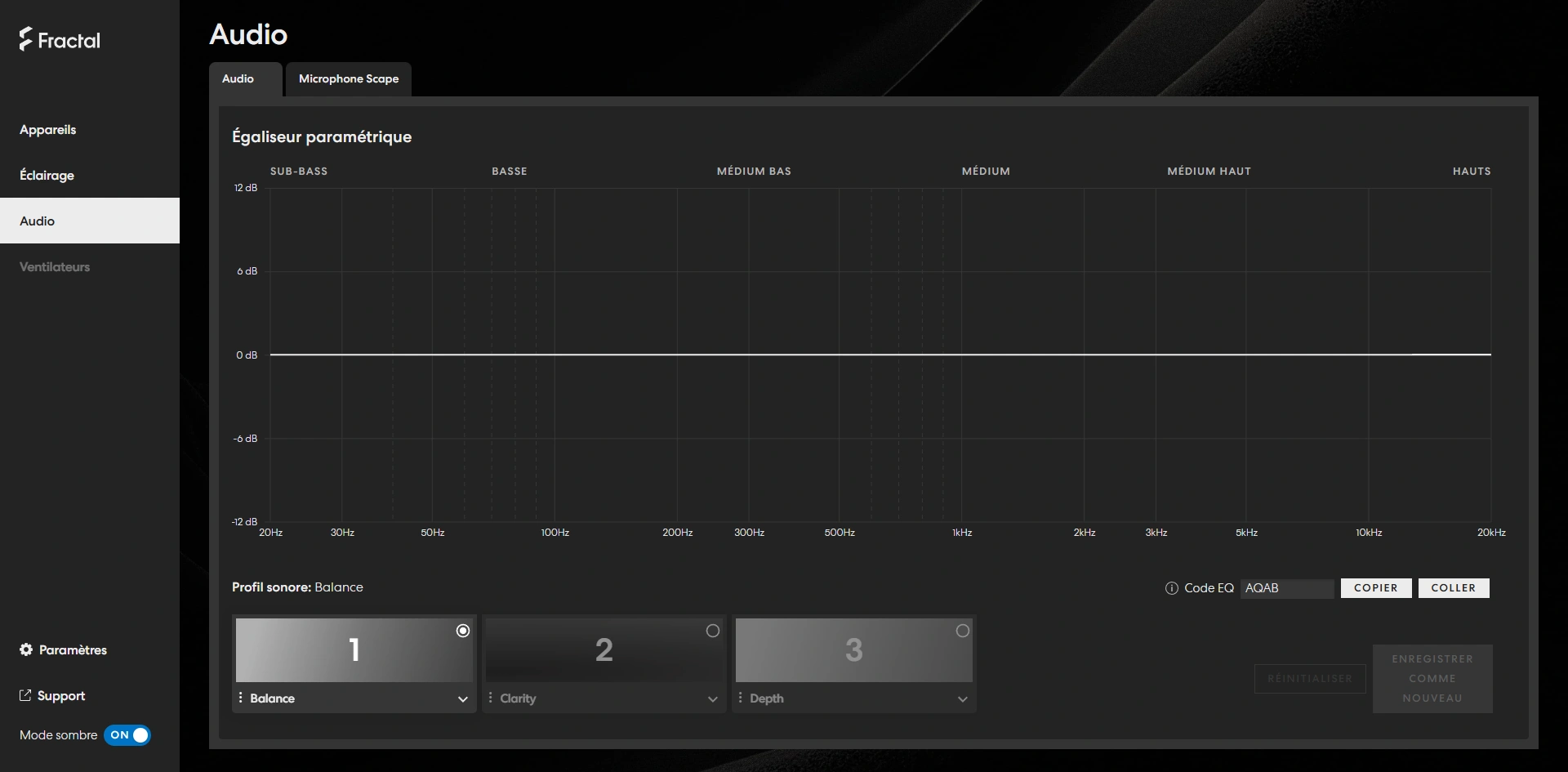1568x772 pixels.
Task: Click the Paramètres gear icon
Action: [26, 649]
